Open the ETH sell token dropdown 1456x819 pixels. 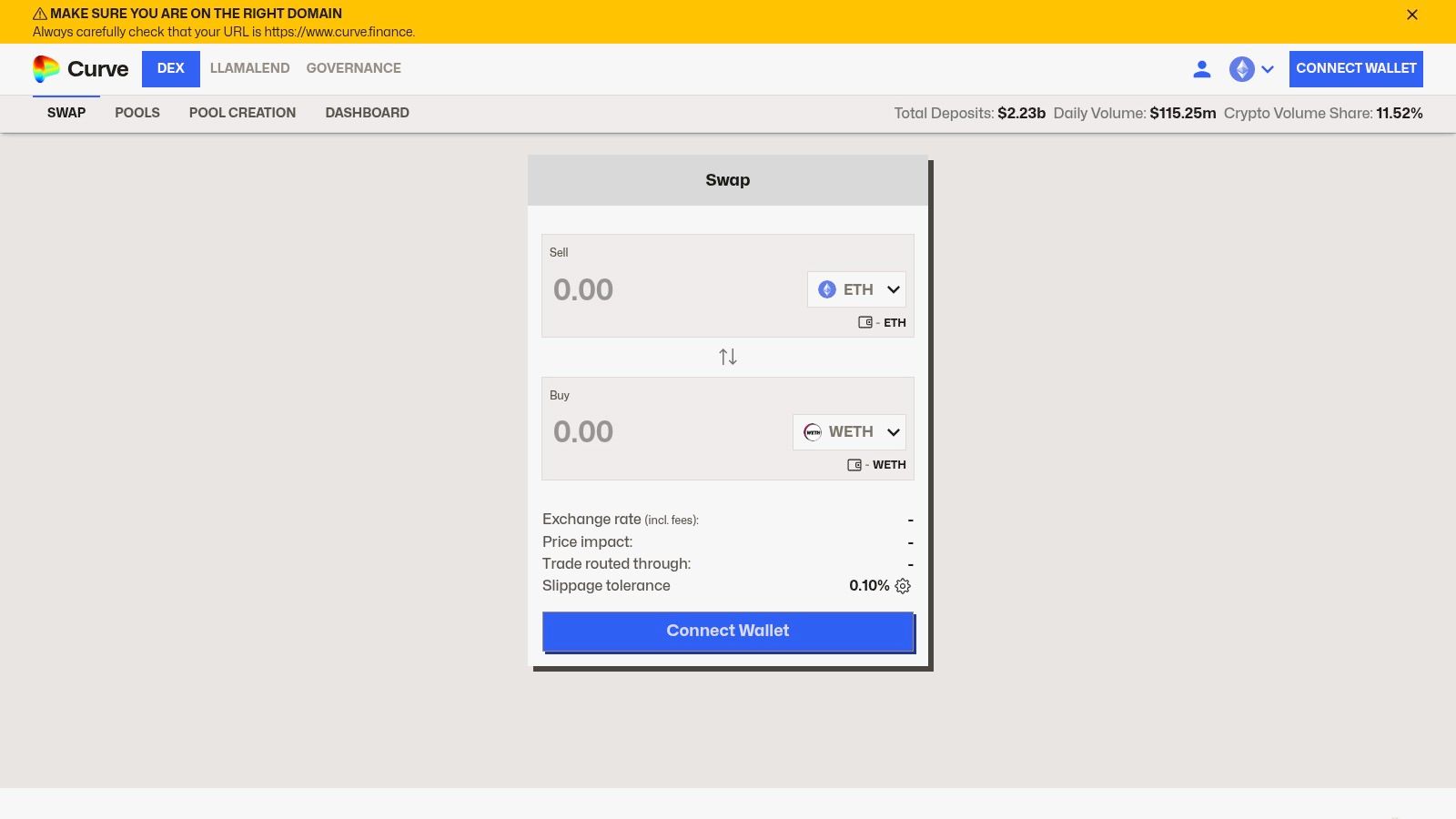[856, 289]
